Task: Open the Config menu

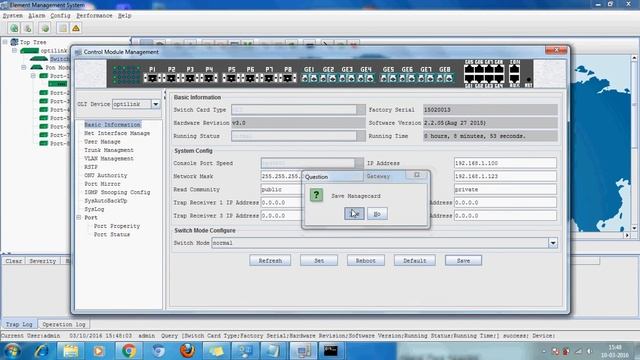Action: (x=60, y=16)
